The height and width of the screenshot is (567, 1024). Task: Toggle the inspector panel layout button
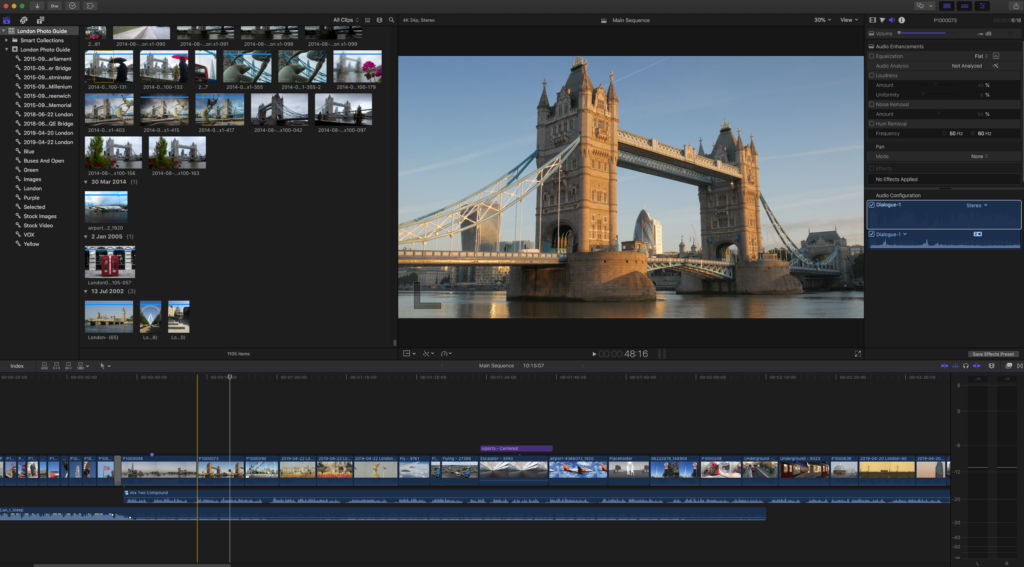tap(983, 5)
